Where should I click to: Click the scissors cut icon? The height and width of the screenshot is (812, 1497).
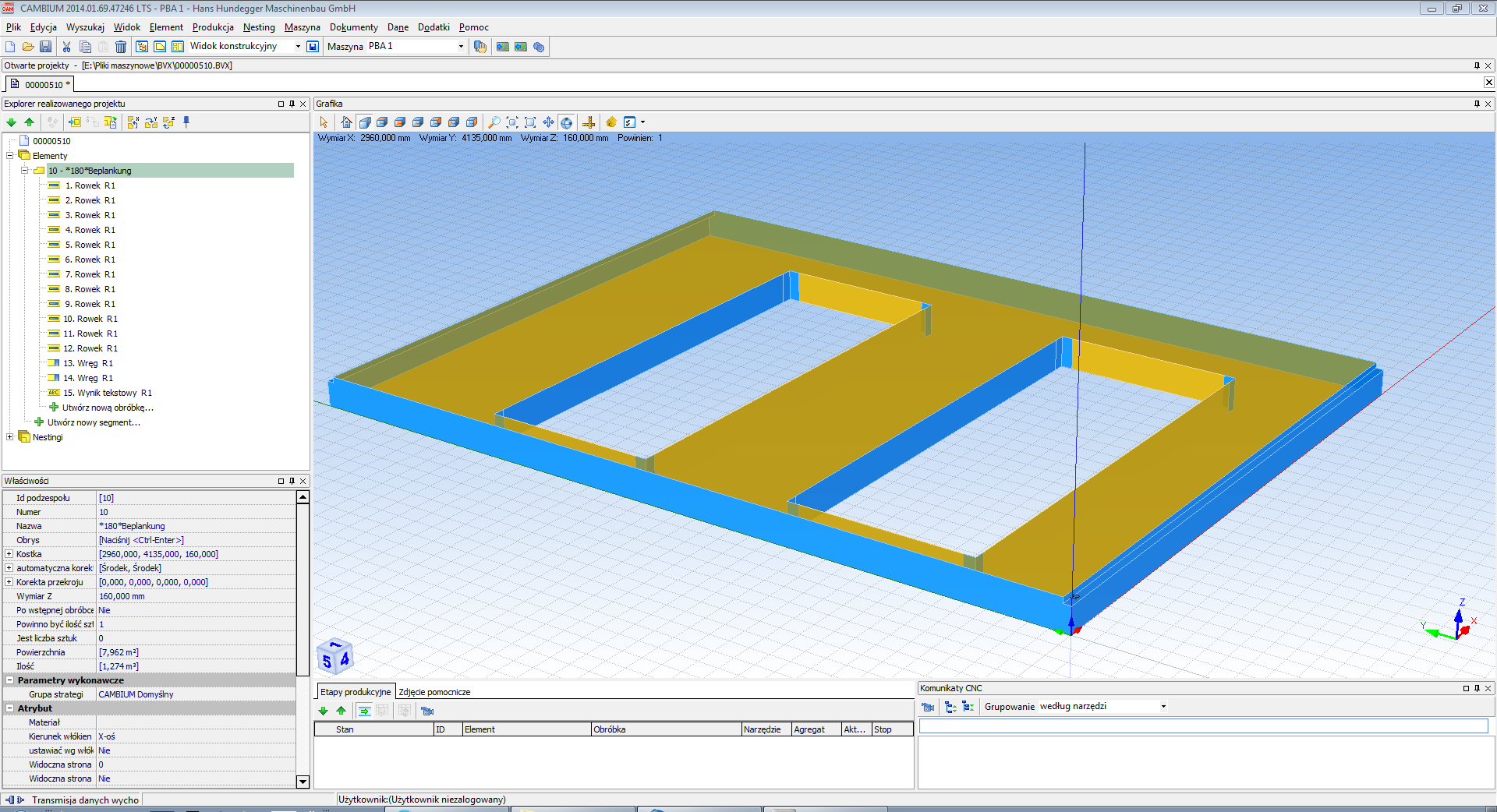(x=67, y=47)
